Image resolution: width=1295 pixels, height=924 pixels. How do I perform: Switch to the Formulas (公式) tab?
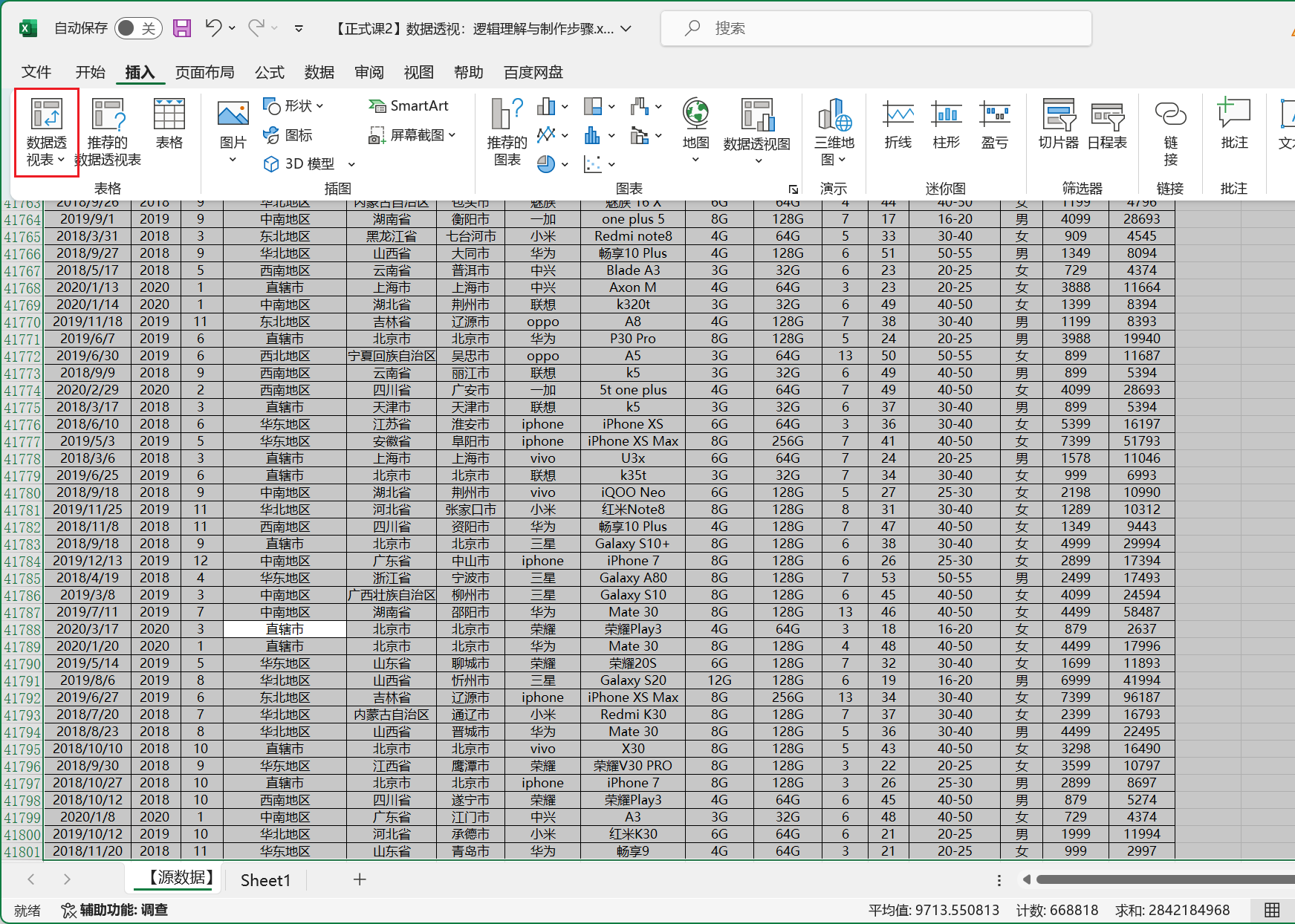click(270, 72)
